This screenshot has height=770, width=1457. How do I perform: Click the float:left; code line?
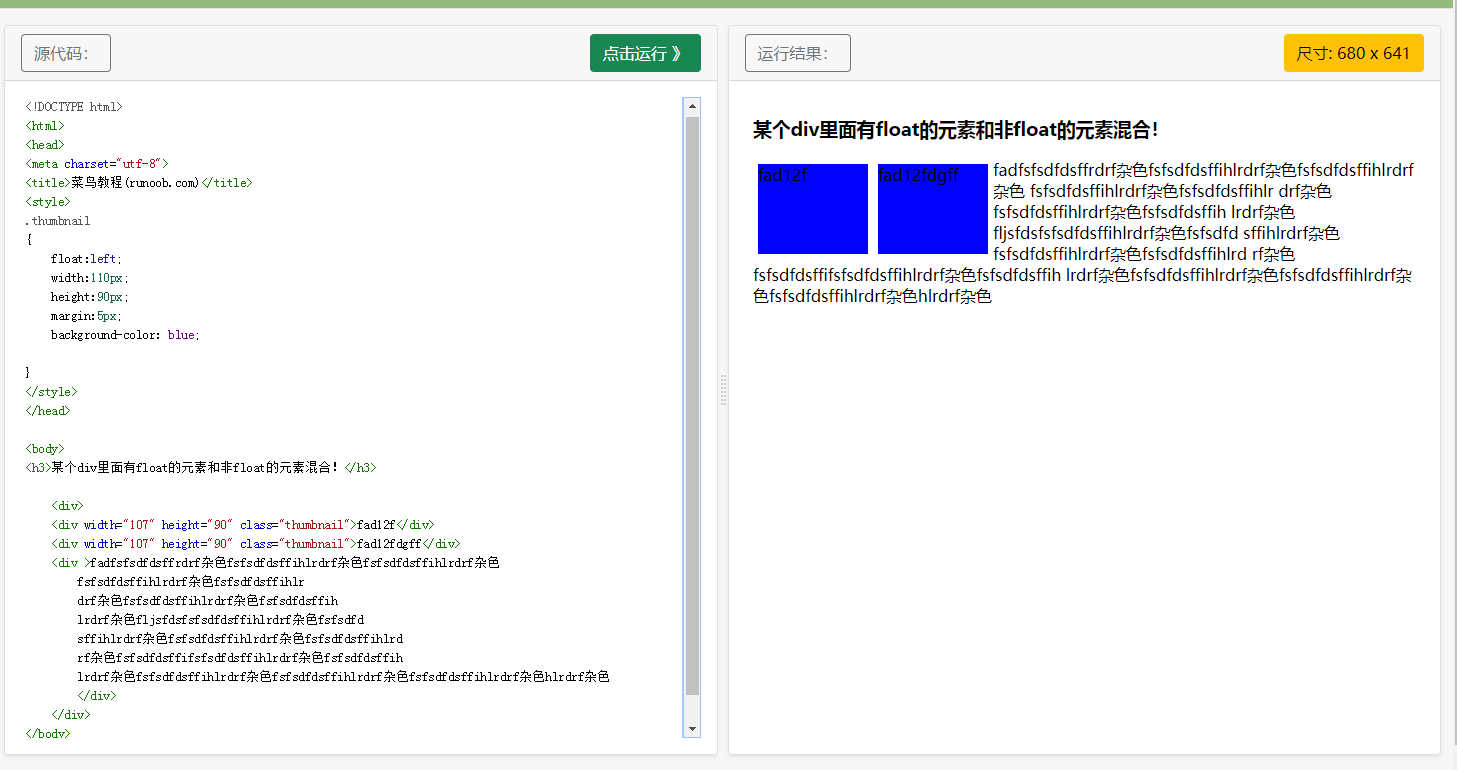coord(86,259)
